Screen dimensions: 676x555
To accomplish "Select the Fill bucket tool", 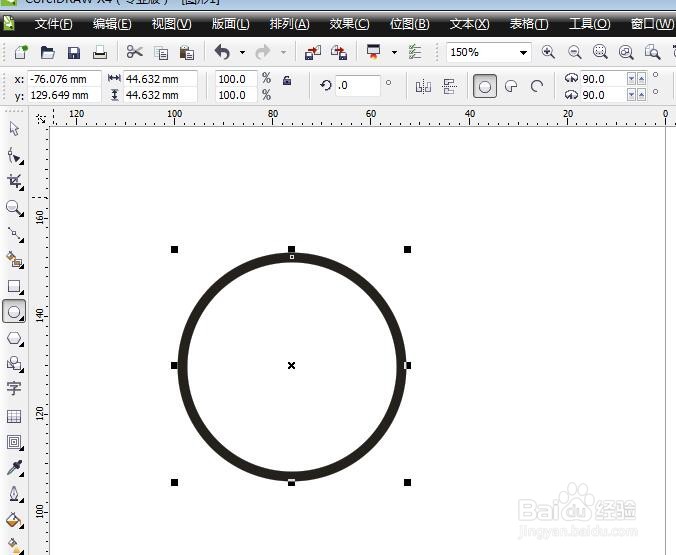I will pyautogui.click(x=14, y=520).
